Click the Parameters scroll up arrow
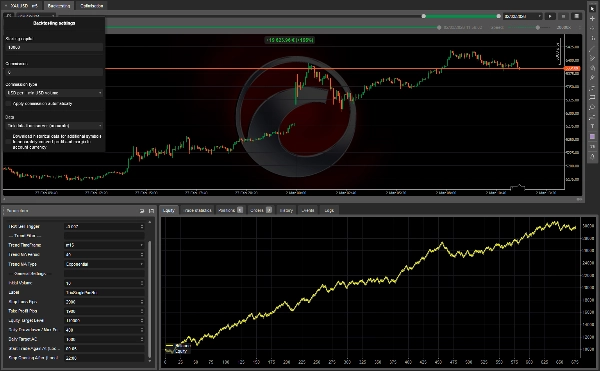The width and height of the screenshot is (600, 371). pos(150,222)
